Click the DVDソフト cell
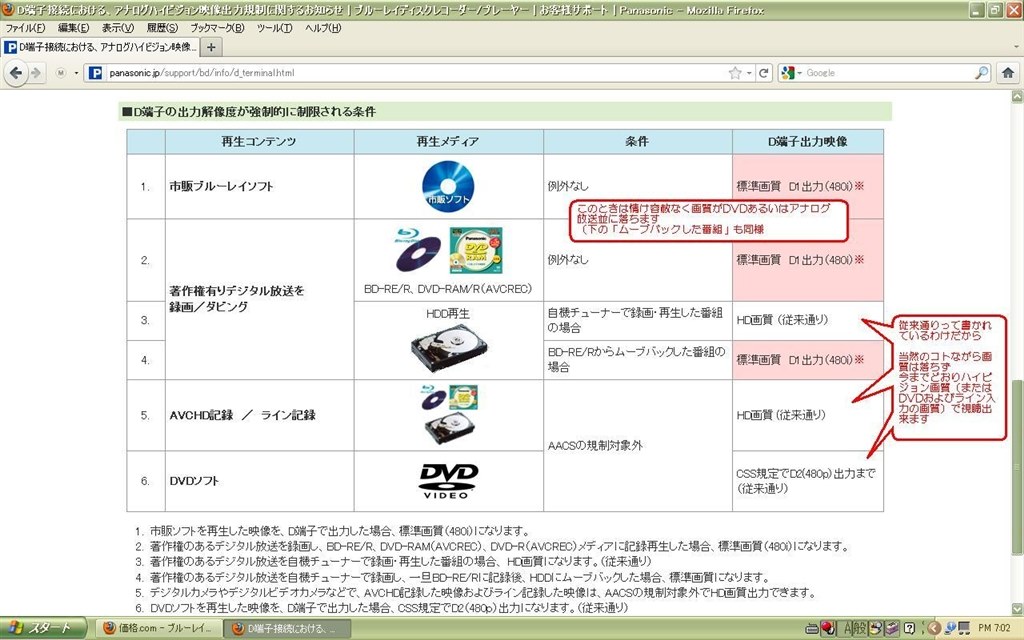This screenshot has width=1024, height=640. click(x=259, y=481)
